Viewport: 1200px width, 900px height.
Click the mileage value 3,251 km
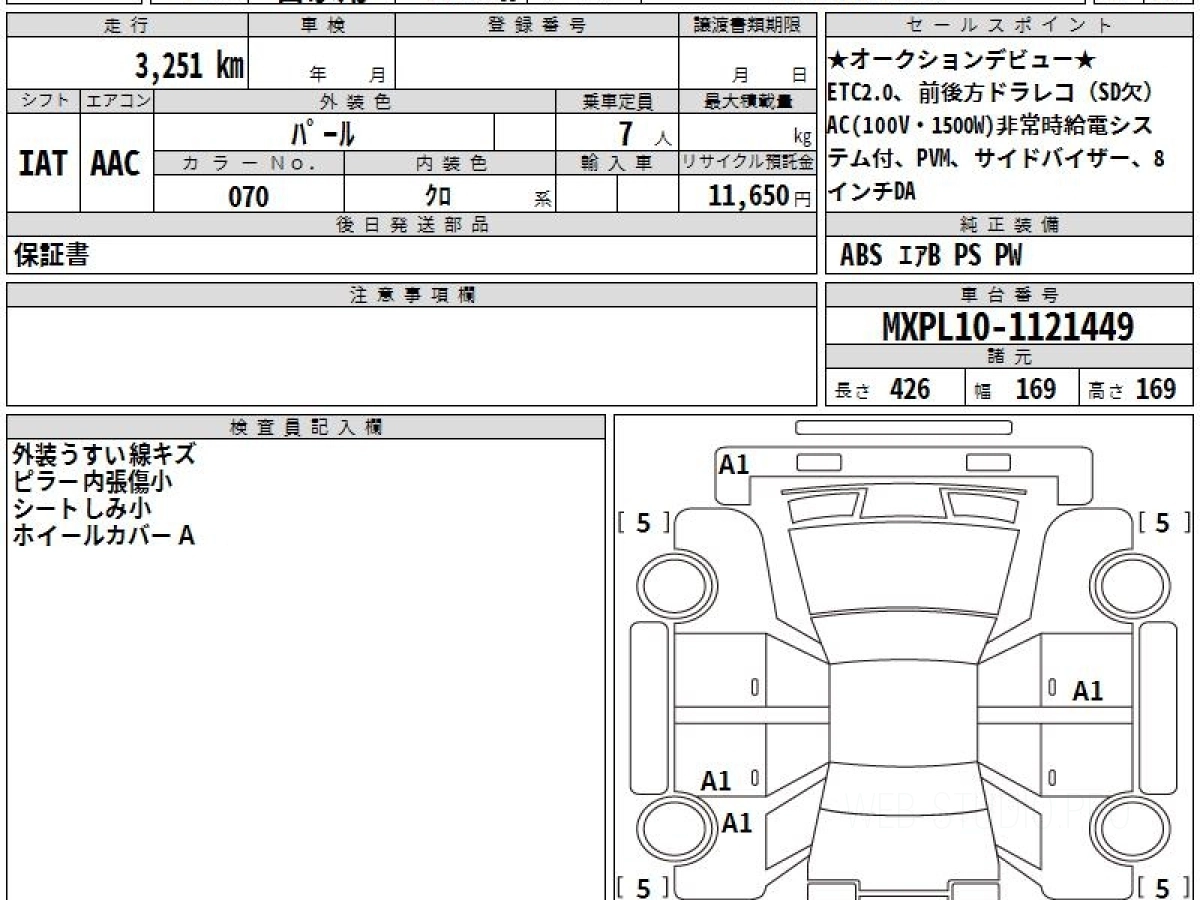tap(189, 66)
